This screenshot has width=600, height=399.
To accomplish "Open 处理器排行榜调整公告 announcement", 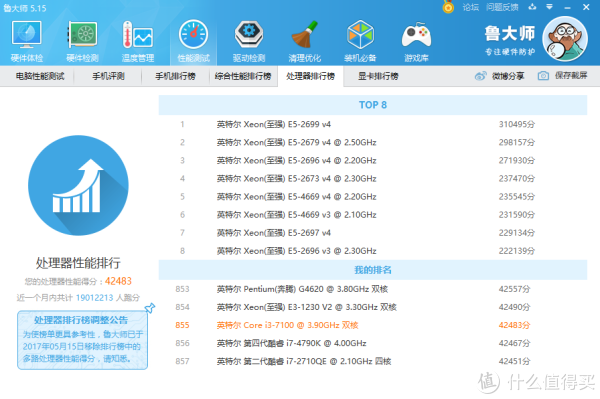I will click(x=82, y=340).
